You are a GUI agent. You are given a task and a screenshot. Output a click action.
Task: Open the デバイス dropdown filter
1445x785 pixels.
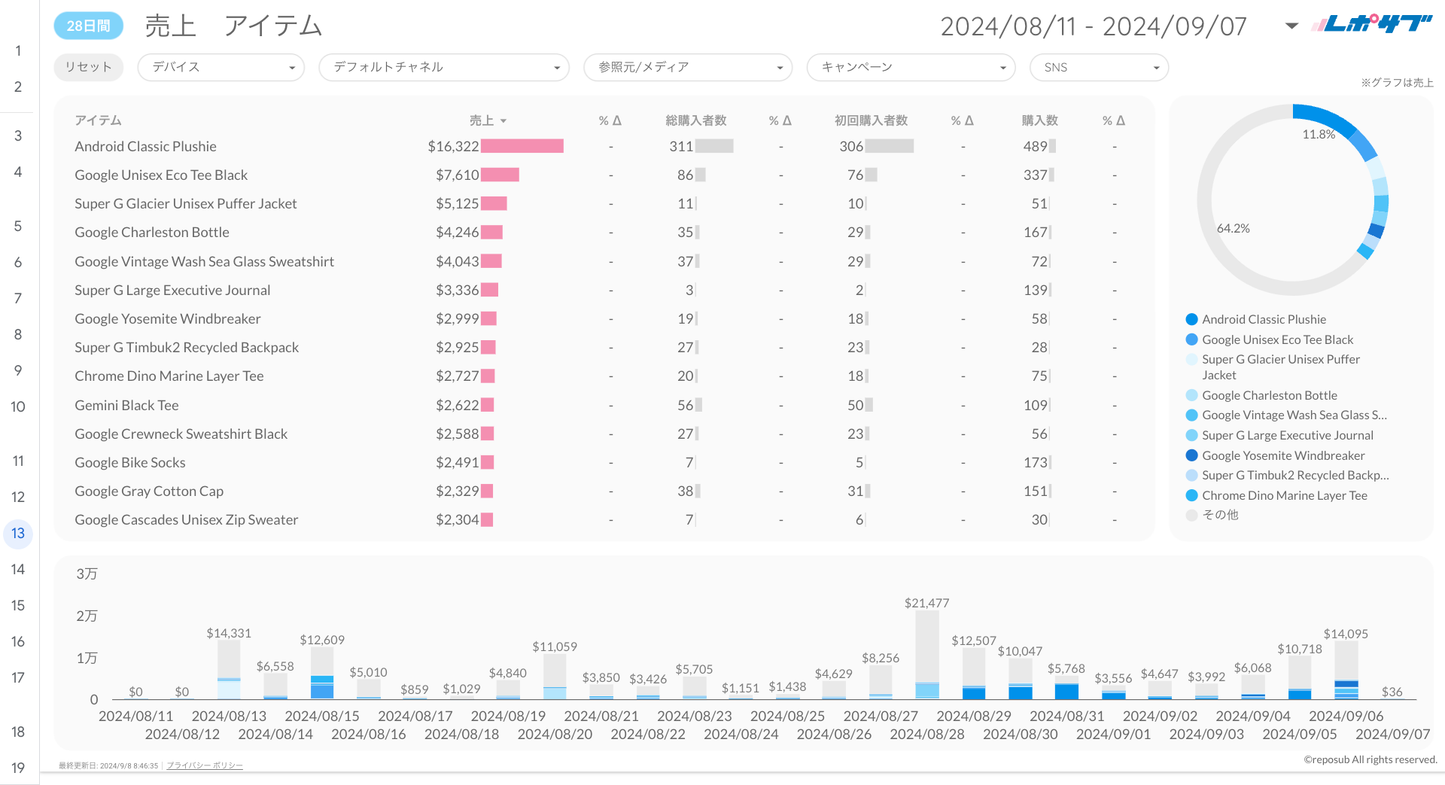point(221,68)
